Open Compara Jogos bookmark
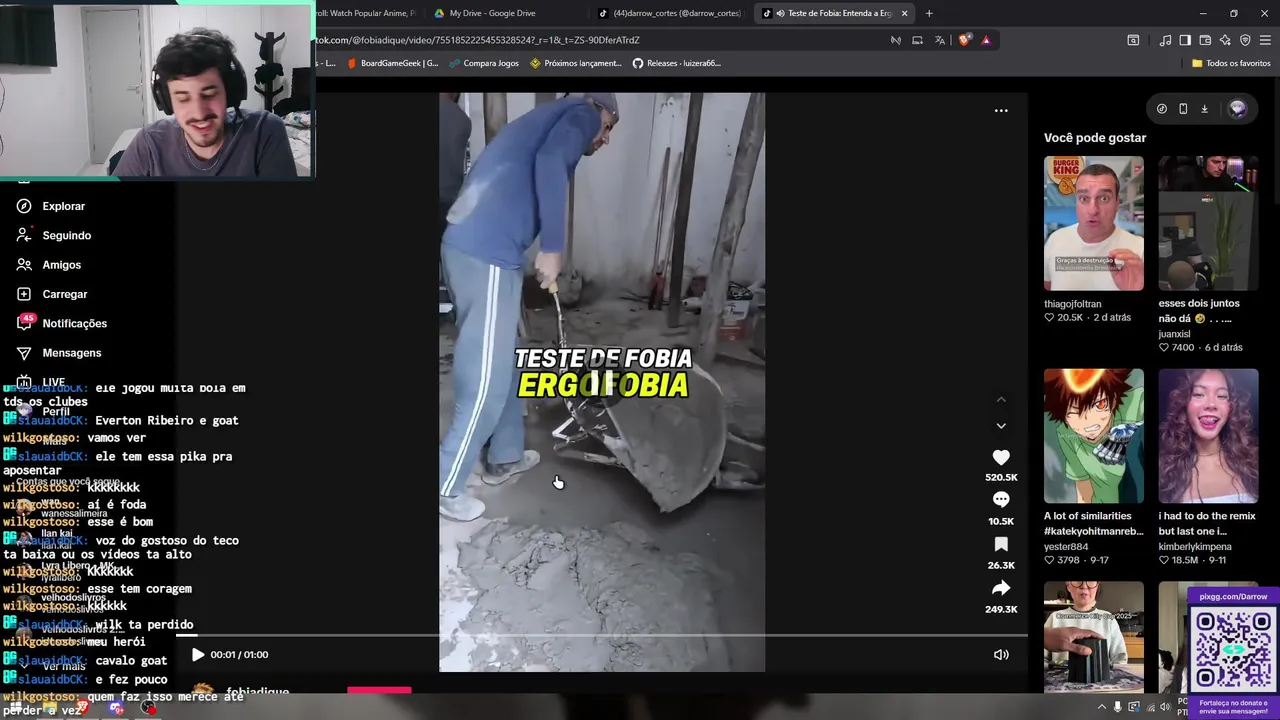 pos(484,63)
